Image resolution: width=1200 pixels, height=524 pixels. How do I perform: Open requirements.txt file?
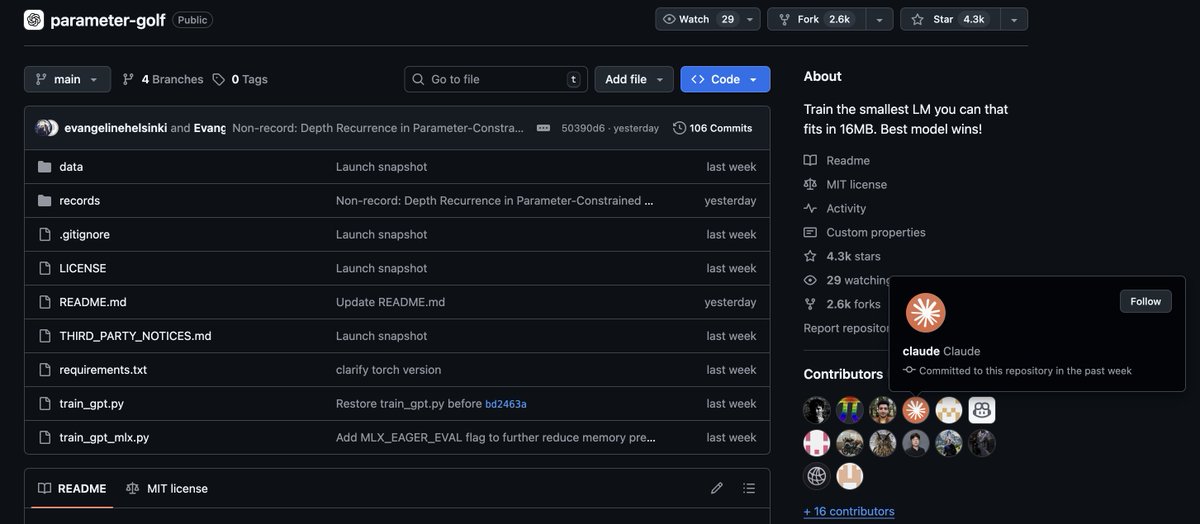point(103,370)
